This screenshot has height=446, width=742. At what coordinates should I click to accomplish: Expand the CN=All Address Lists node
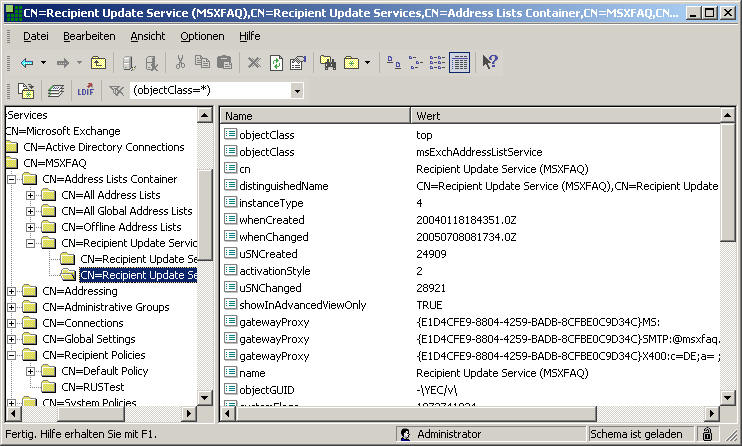[x=30, y=196]
